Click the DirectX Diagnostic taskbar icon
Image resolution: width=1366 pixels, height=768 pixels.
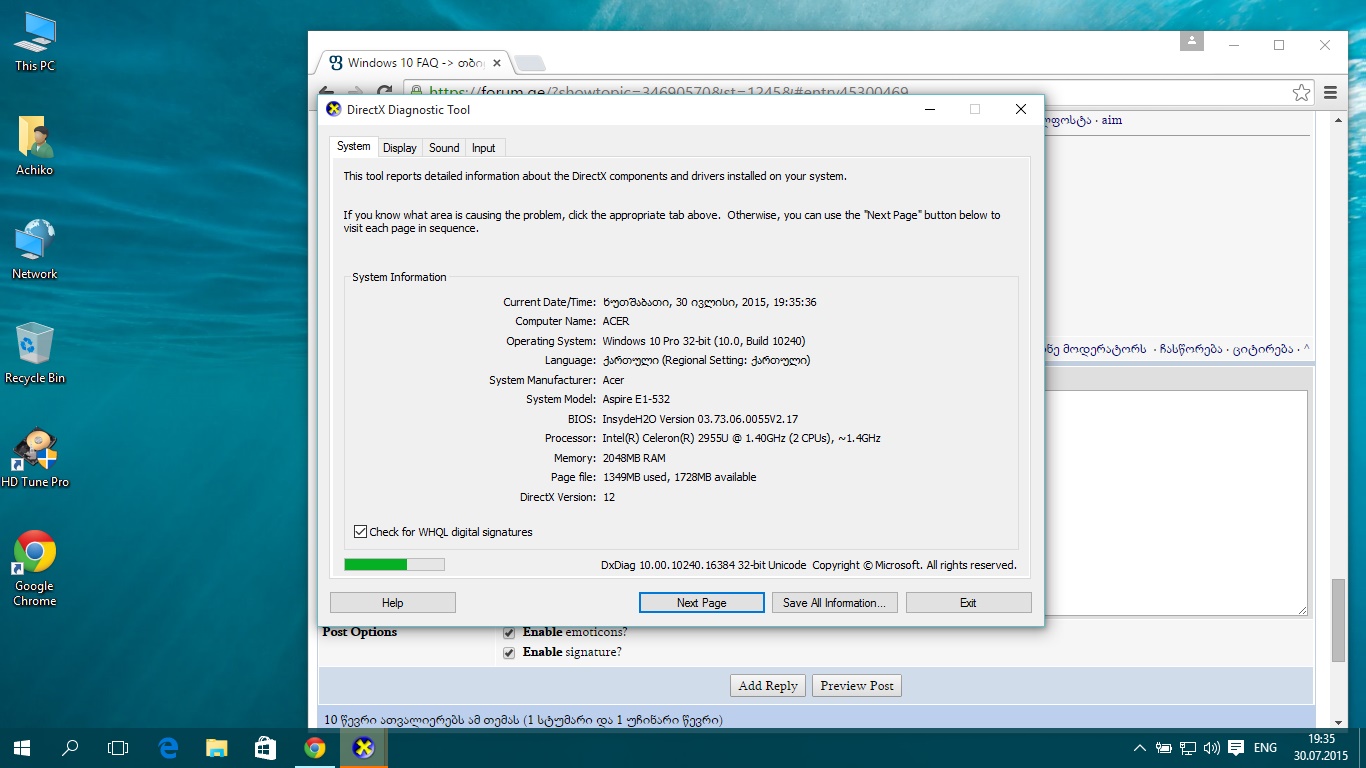pyautogui.click(x=364, y=747)
